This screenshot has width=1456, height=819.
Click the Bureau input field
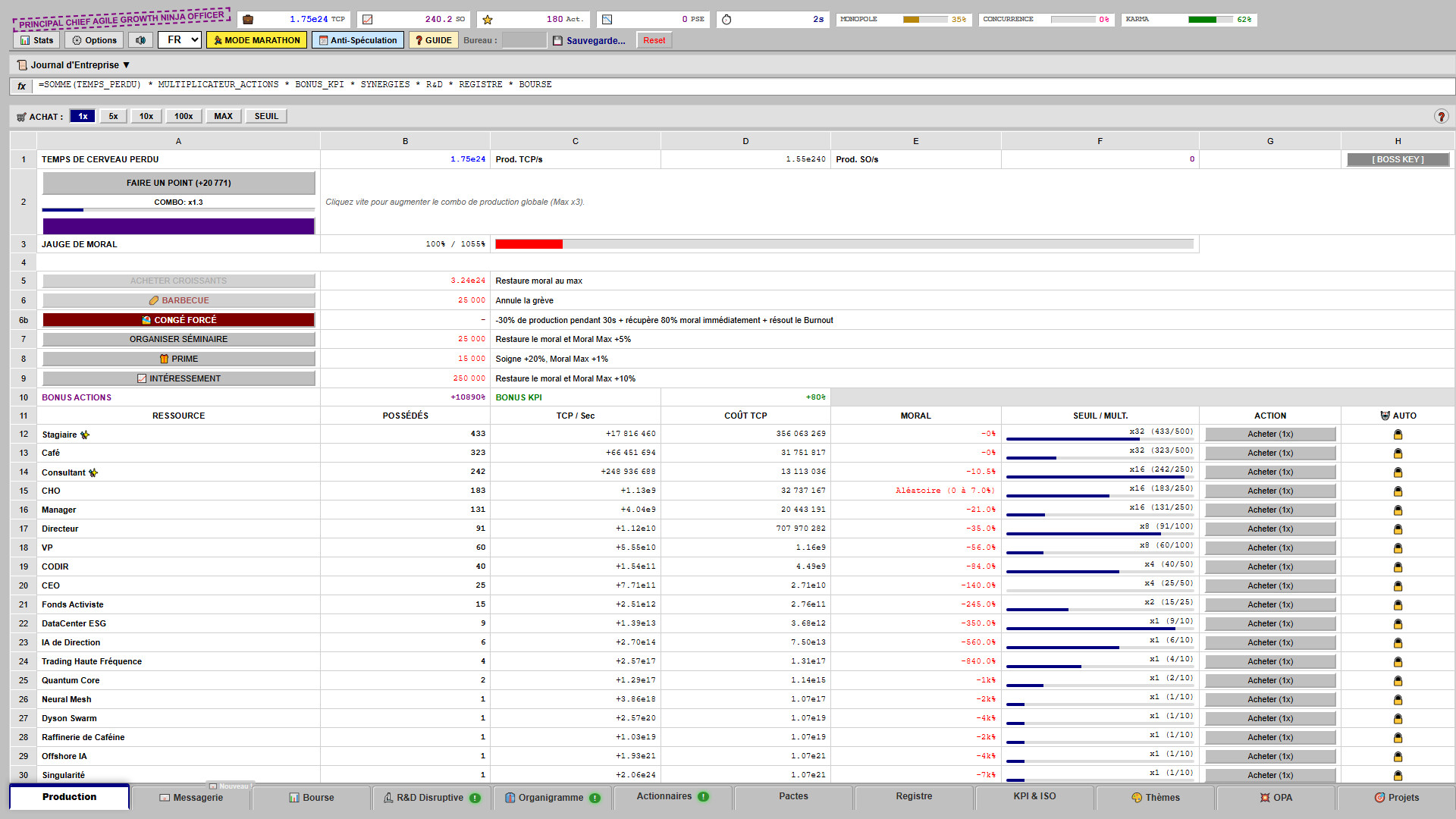[524, 40]
